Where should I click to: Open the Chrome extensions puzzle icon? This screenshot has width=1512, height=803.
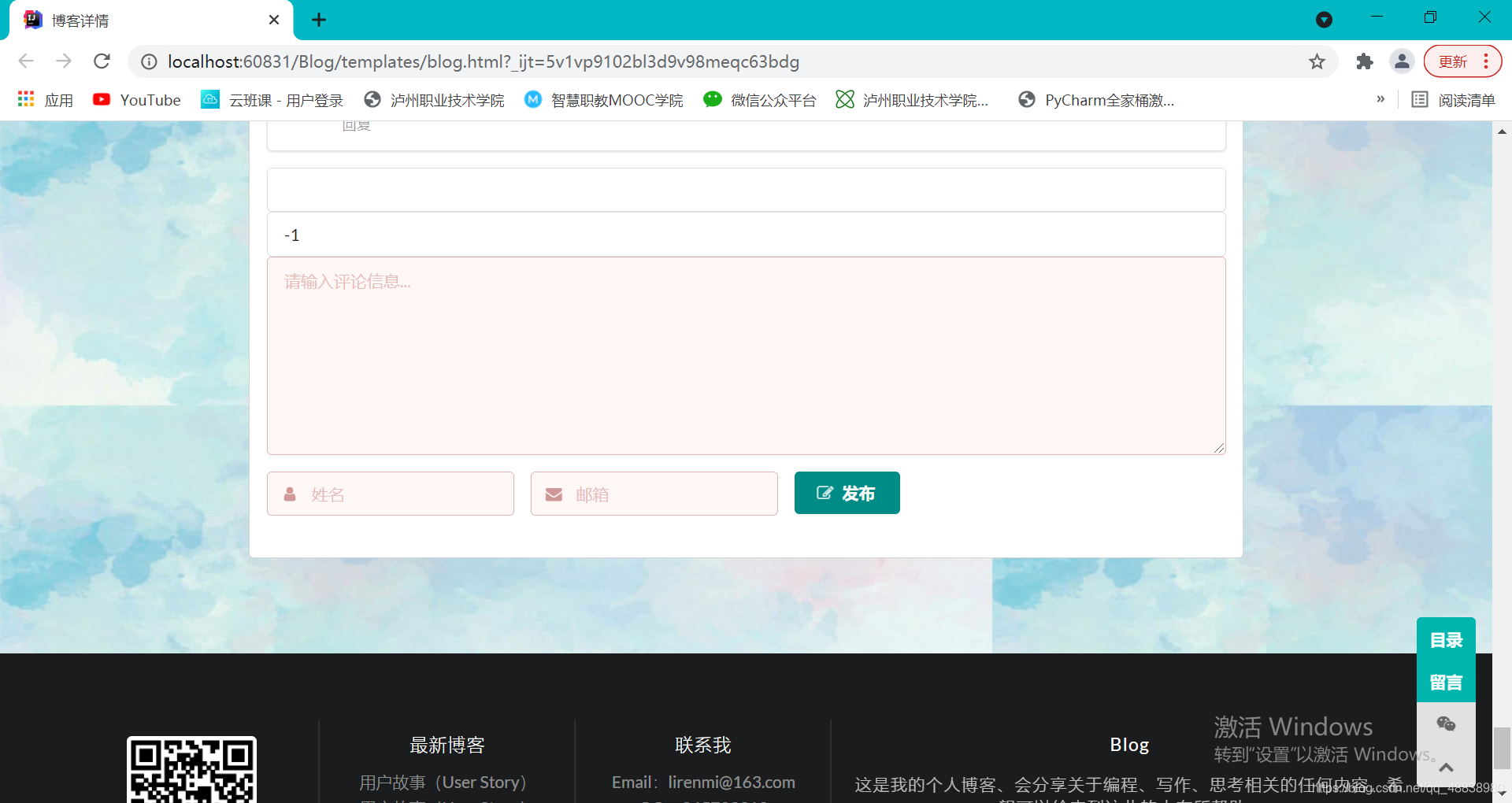1365,61
